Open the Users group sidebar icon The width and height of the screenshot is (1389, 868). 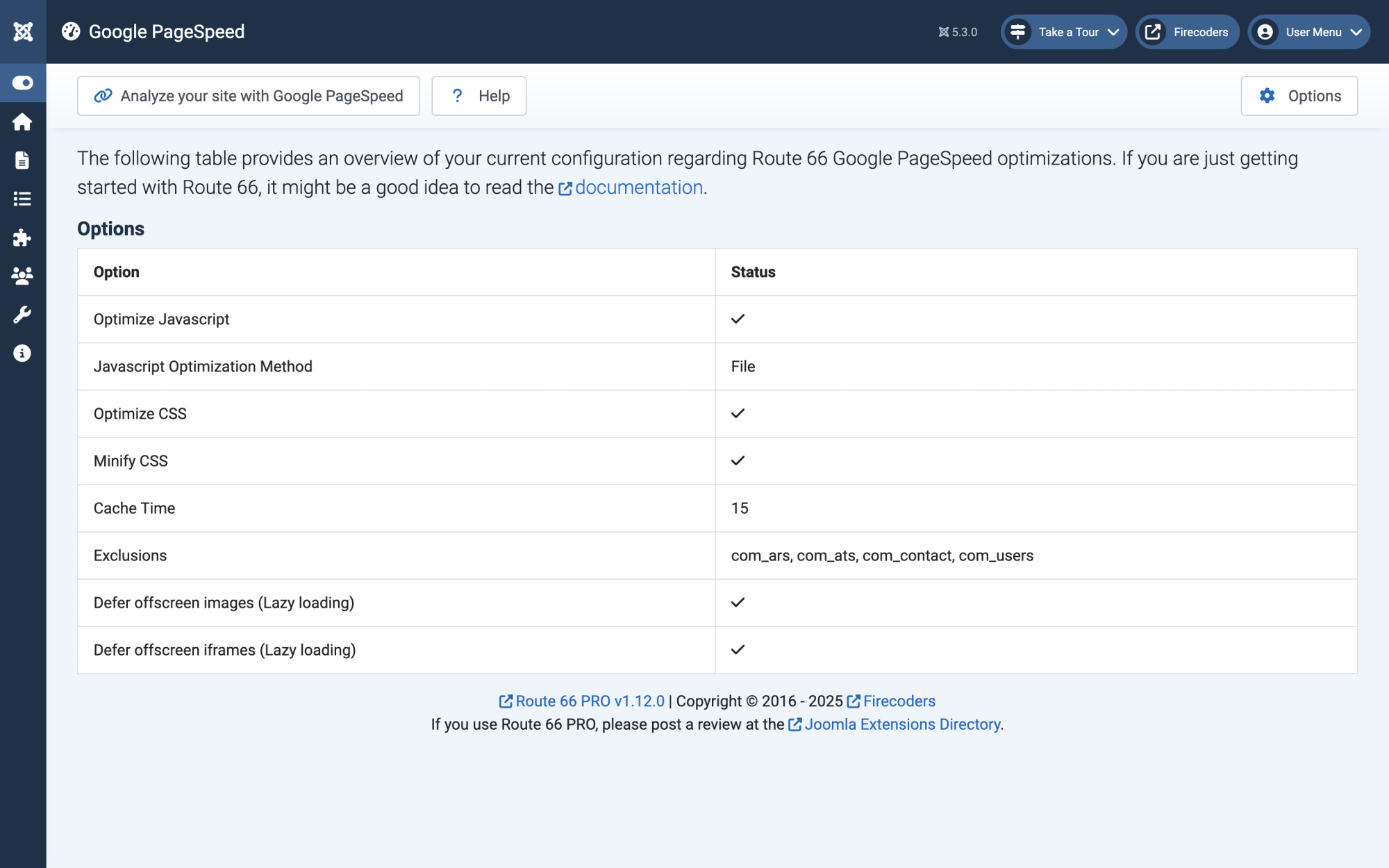22,276
